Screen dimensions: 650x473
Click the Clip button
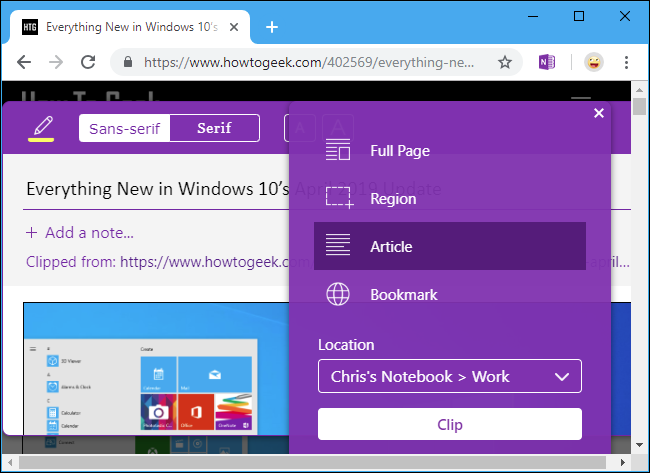[450, 424]
